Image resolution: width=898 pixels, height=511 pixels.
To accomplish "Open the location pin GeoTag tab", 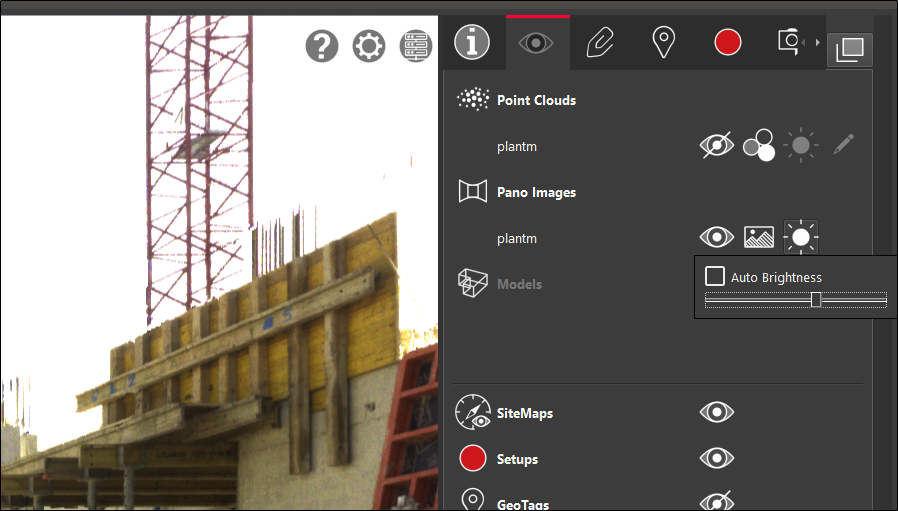I will pos(663,42).
